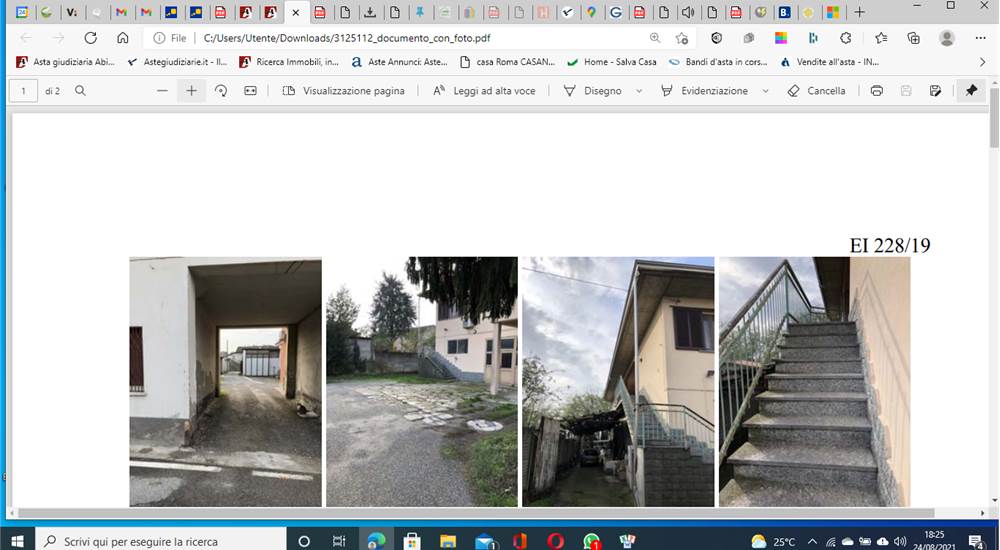The height and width of the screenshot is (550, 1000).
Task: Switch to the Google Calendar tab
Action: point(22,12)
